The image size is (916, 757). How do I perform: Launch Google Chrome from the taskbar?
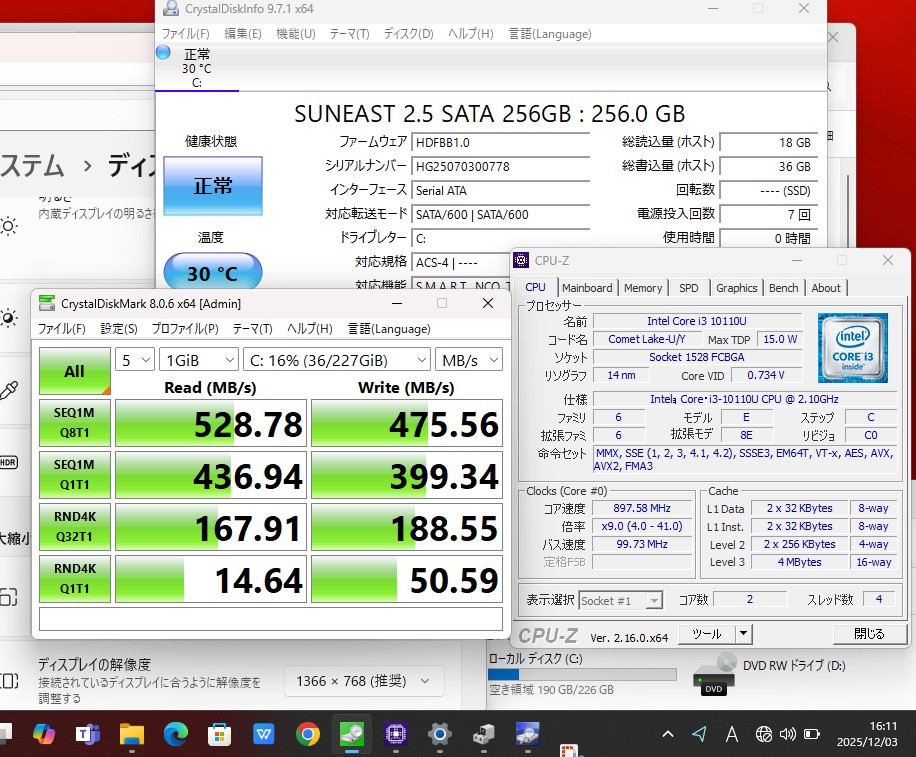tap(308, 734)
